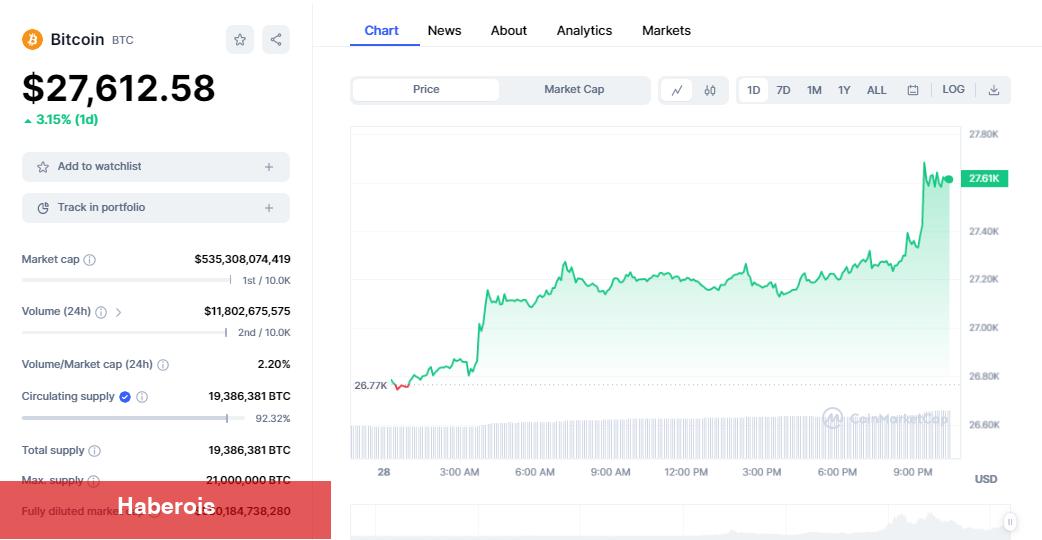The width and height of the screenshot is (1042, 540).
Task: Select 7D time range
Action: click(x=783, y=90)
